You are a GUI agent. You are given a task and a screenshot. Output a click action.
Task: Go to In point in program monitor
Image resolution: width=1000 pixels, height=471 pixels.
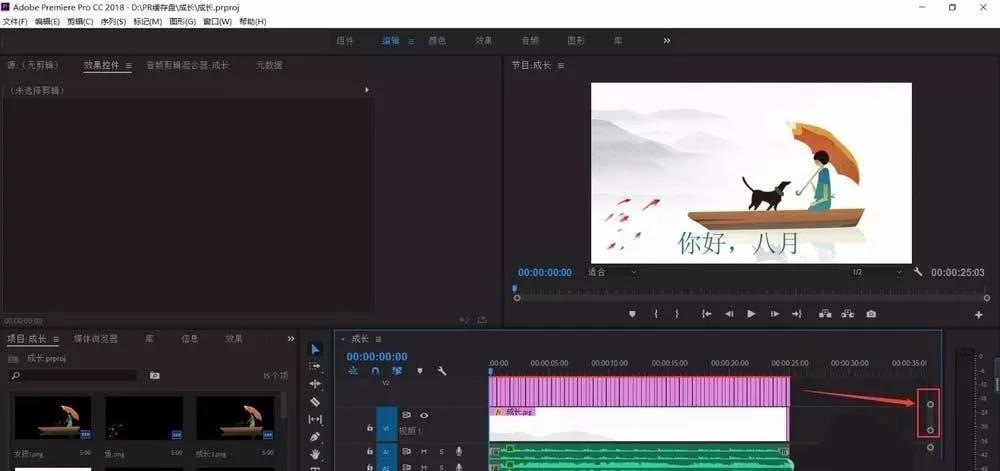(x=706, y=314)
